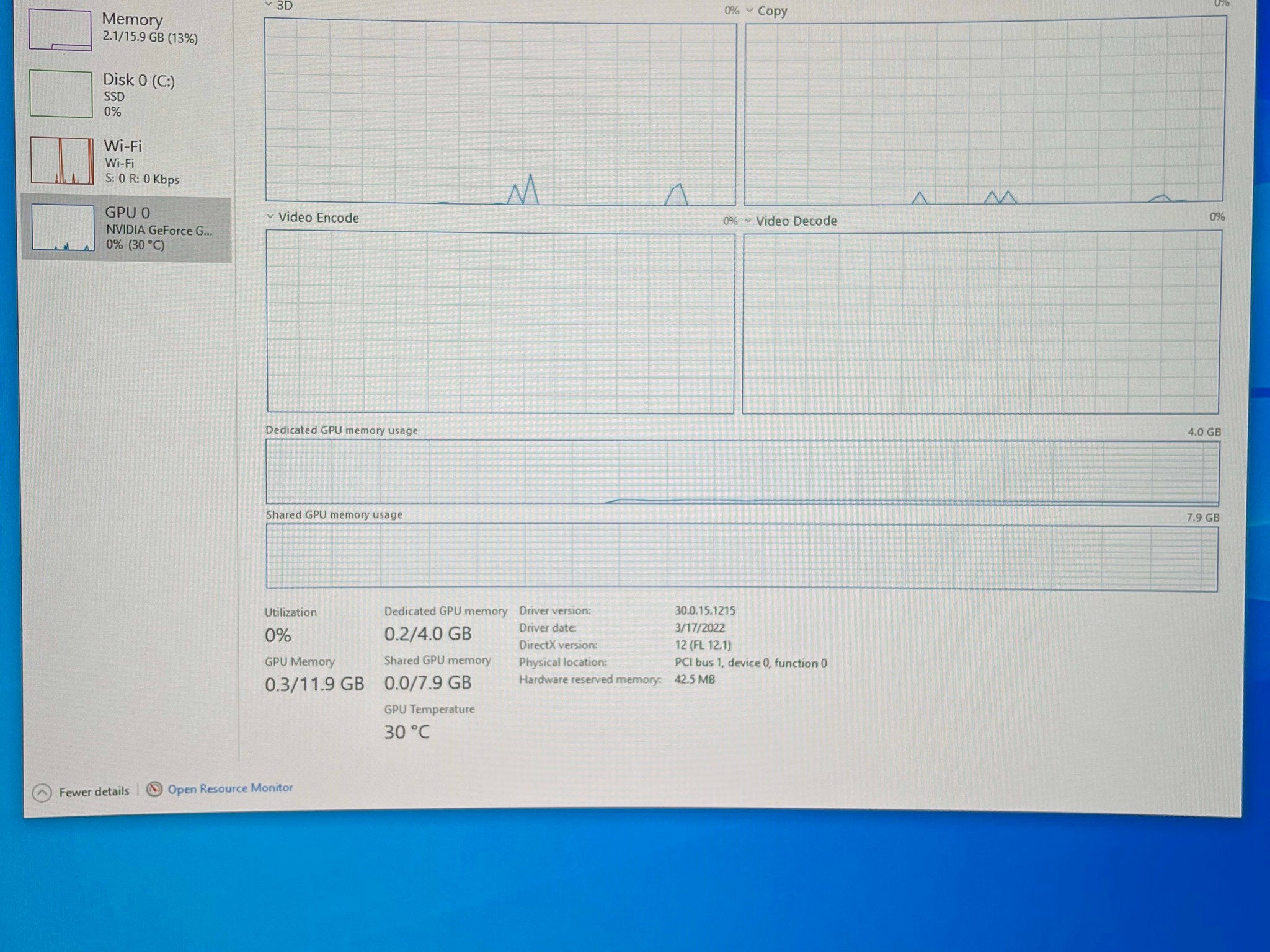This screenshot has width=1270, height=952.
Task: Open Resource Monitor link
Action: click(230, 788)
